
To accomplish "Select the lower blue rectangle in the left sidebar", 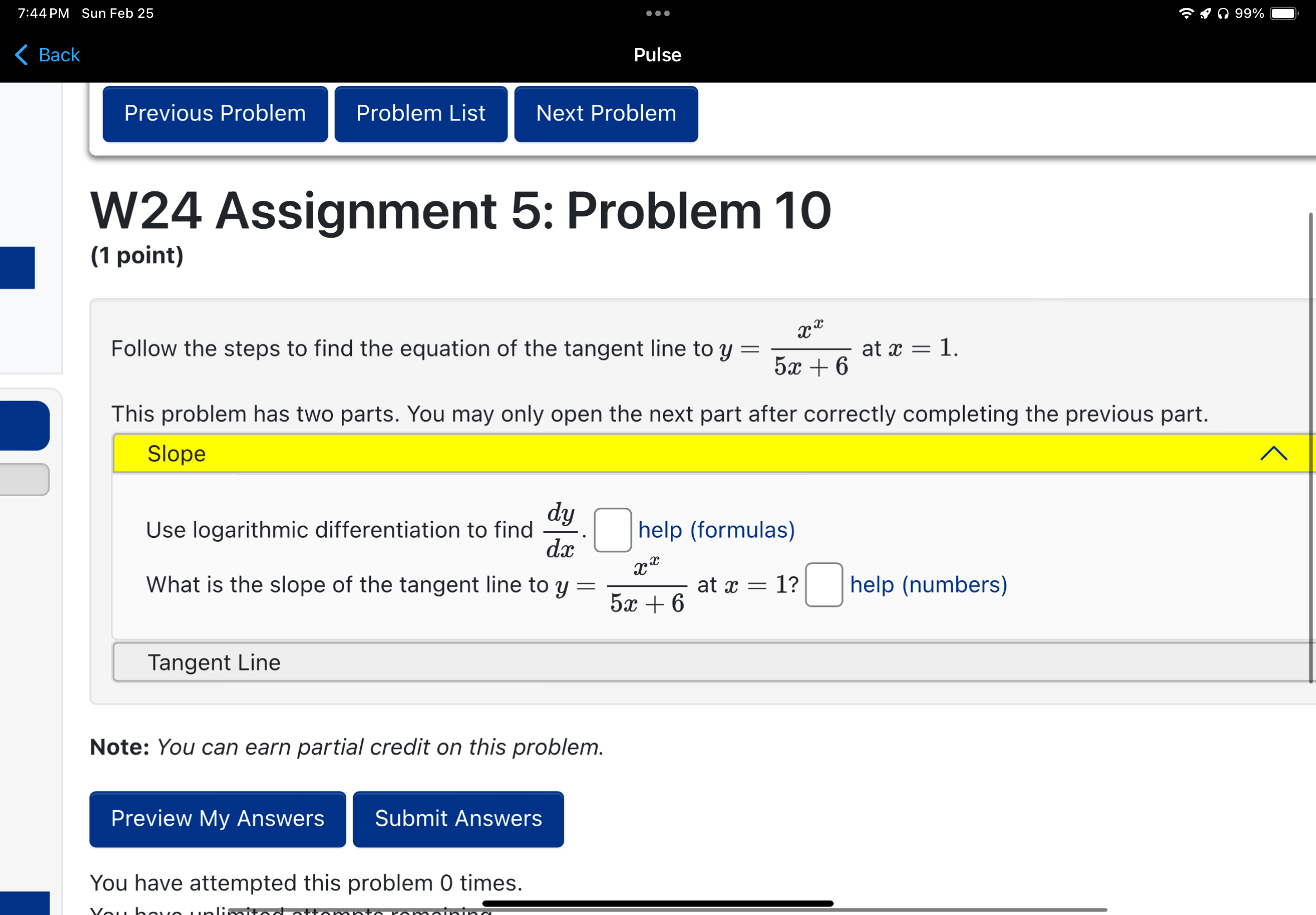I will coord(24,425).
